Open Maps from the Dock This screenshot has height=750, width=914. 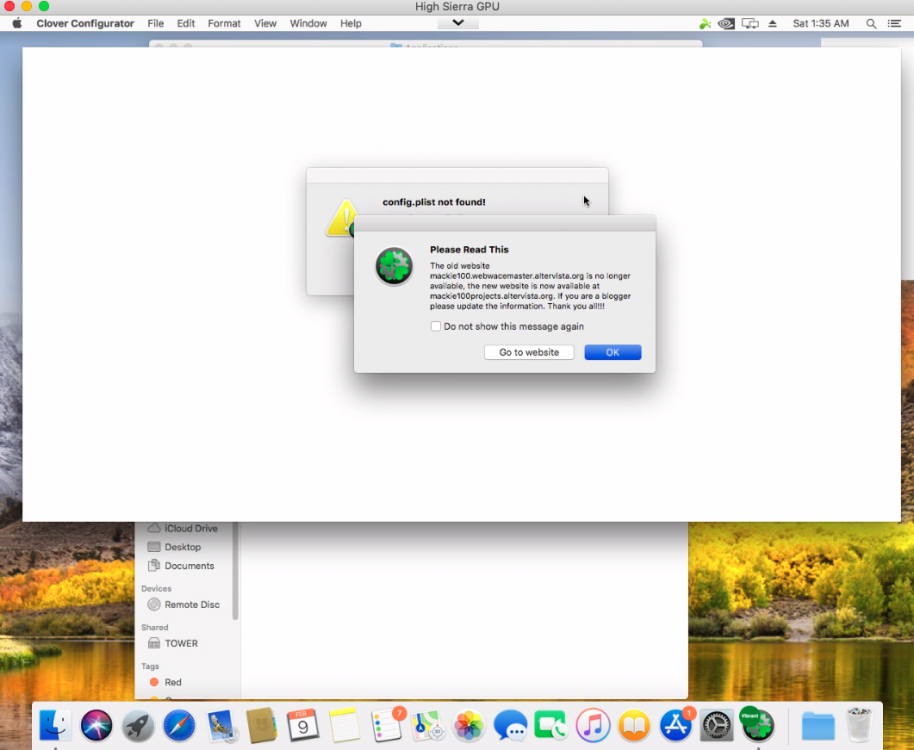[x=427, y=726]
